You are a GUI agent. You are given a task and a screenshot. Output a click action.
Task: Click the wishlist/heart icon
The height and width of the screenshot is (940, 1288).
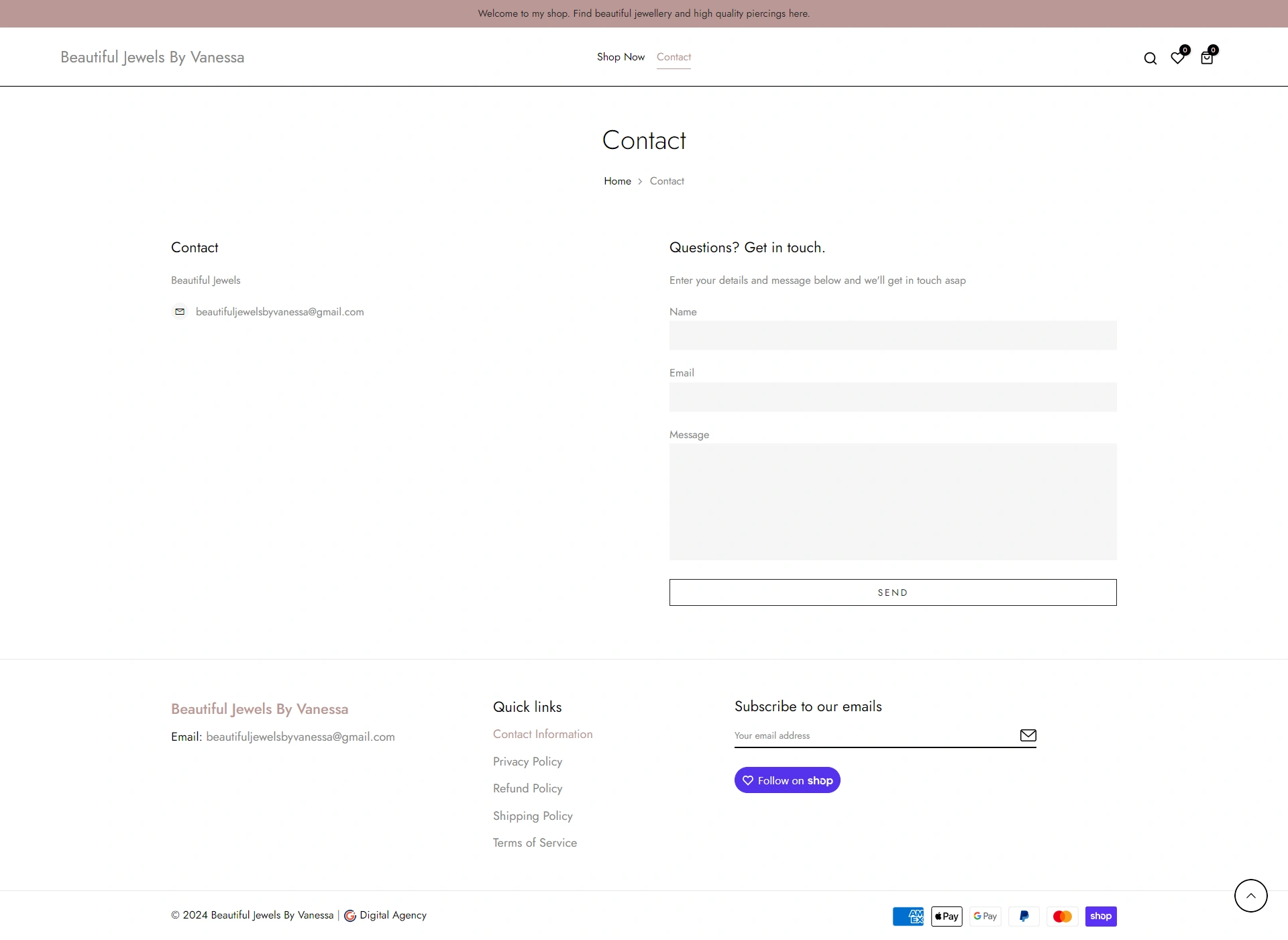tap(1177, 57)
